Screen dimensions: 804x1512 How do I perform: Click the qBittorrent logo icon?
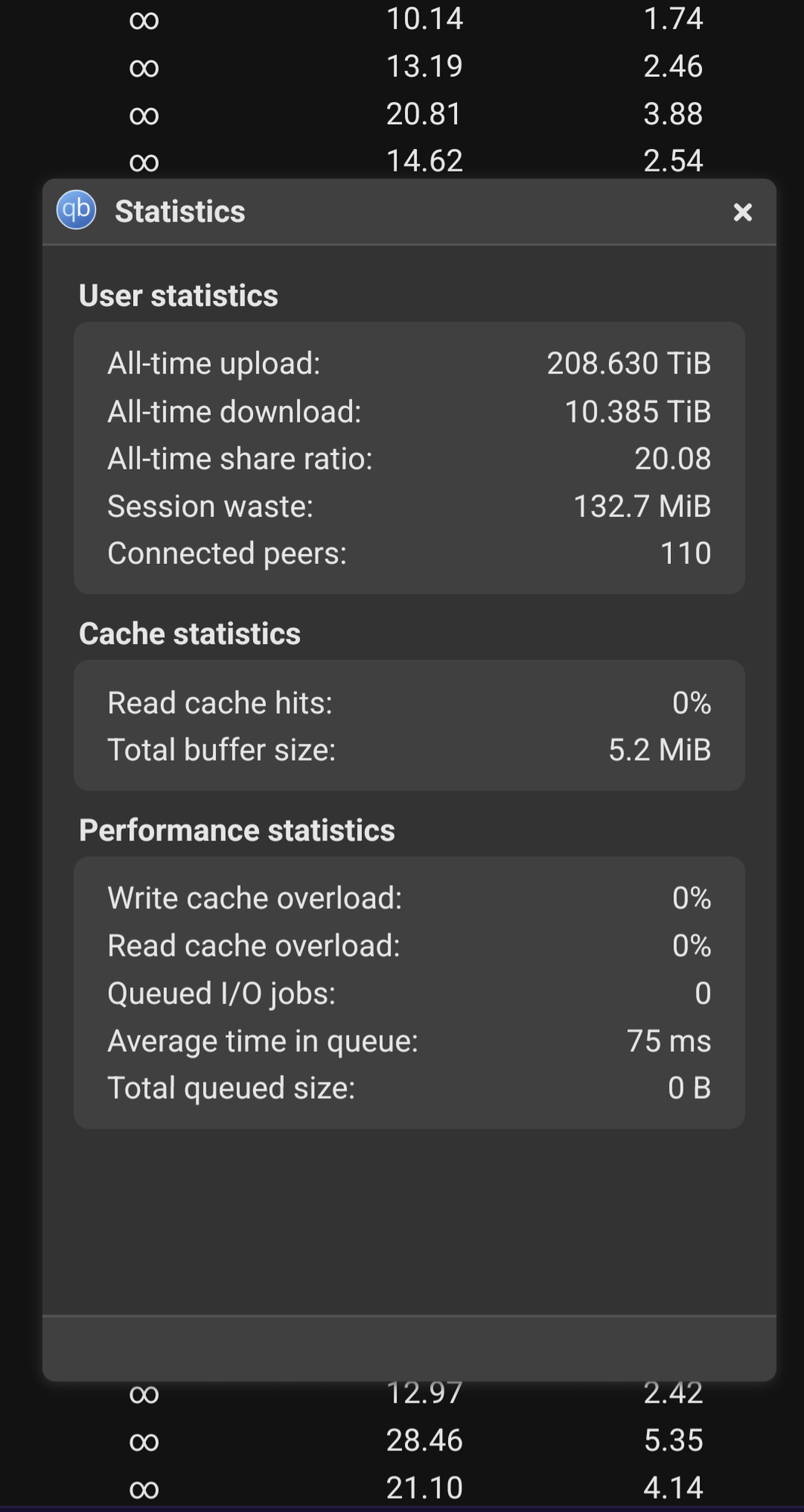(x=76, y=209)
